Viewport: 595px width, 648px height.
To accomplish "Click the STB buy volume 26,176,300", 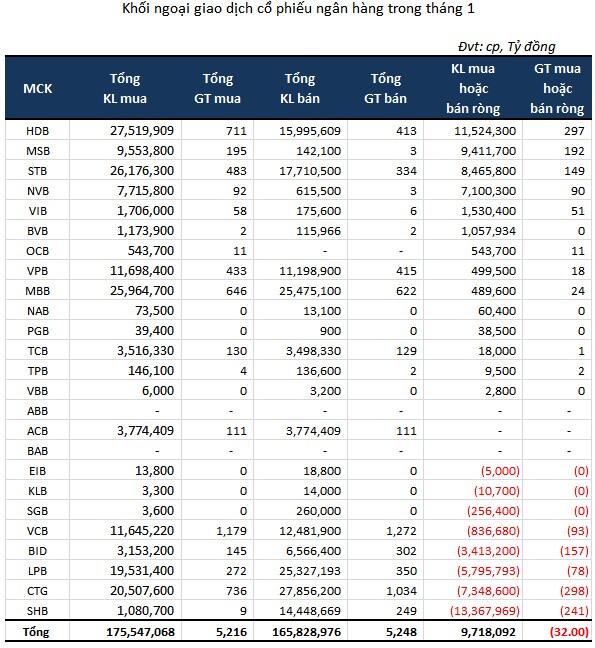I will [142, 171].
